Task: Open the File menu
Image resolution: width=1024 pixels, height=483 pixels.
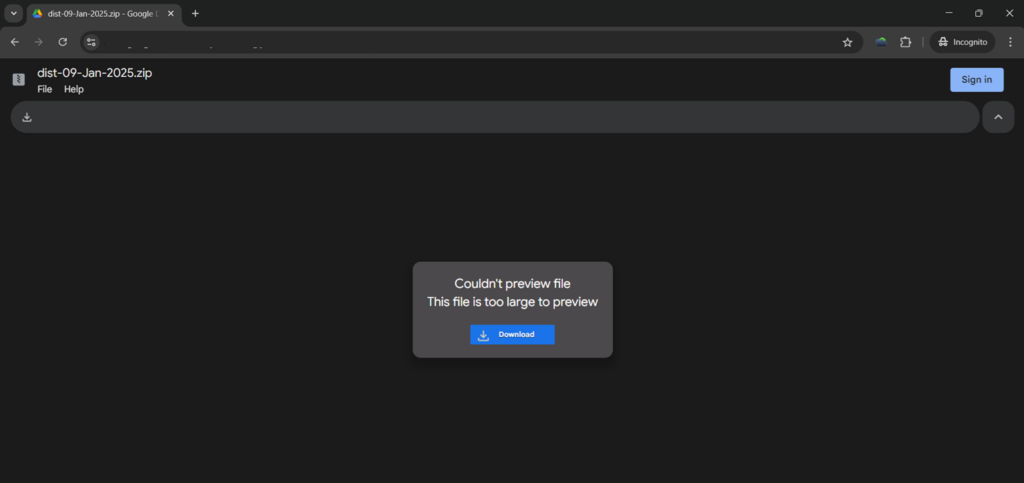Action: click(45, 89)
